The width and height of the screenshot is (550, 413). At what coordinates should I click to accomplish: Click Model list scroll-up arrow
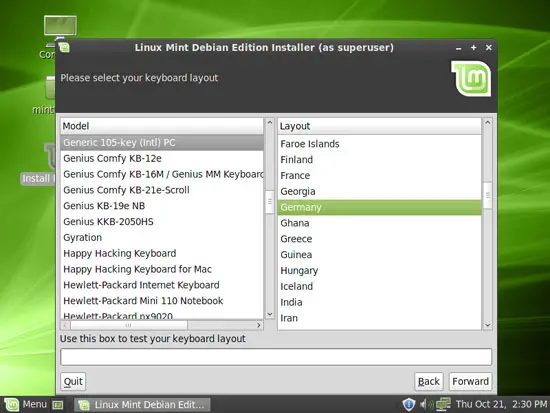pos(270,122)
